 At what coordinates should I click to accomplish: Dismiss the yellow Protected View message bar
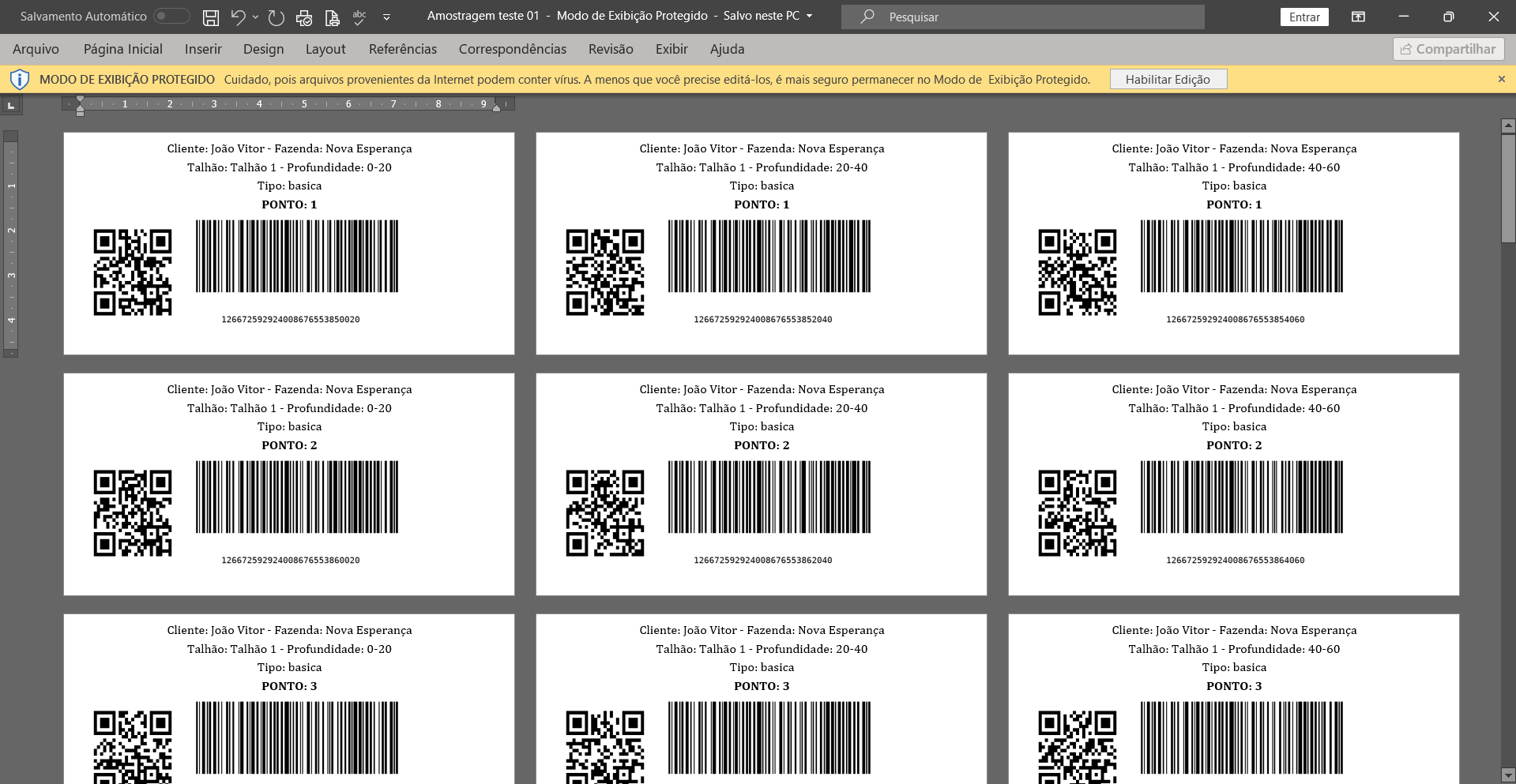point(1501,79)
